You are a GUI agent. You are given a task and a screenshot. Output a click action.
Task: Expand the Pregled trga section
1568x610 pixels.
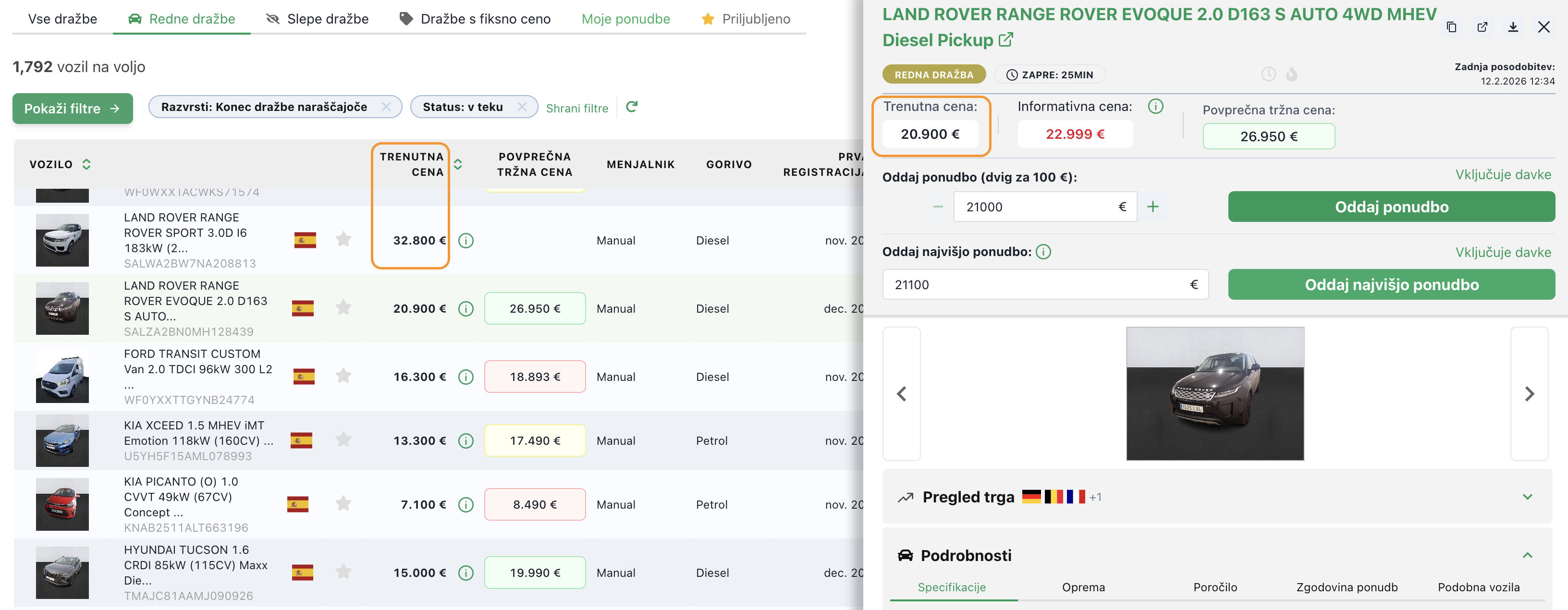(1527, 497)
